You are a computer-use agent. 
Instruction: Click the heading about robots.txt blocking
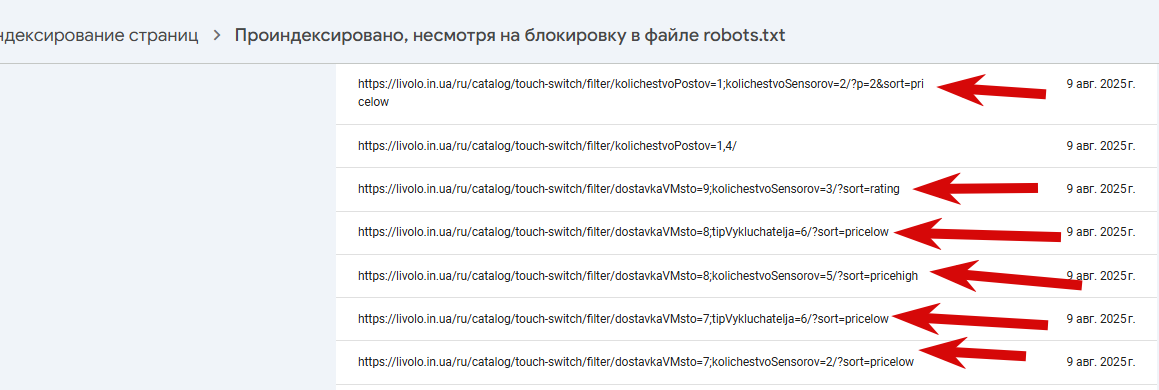coord(510,35)
